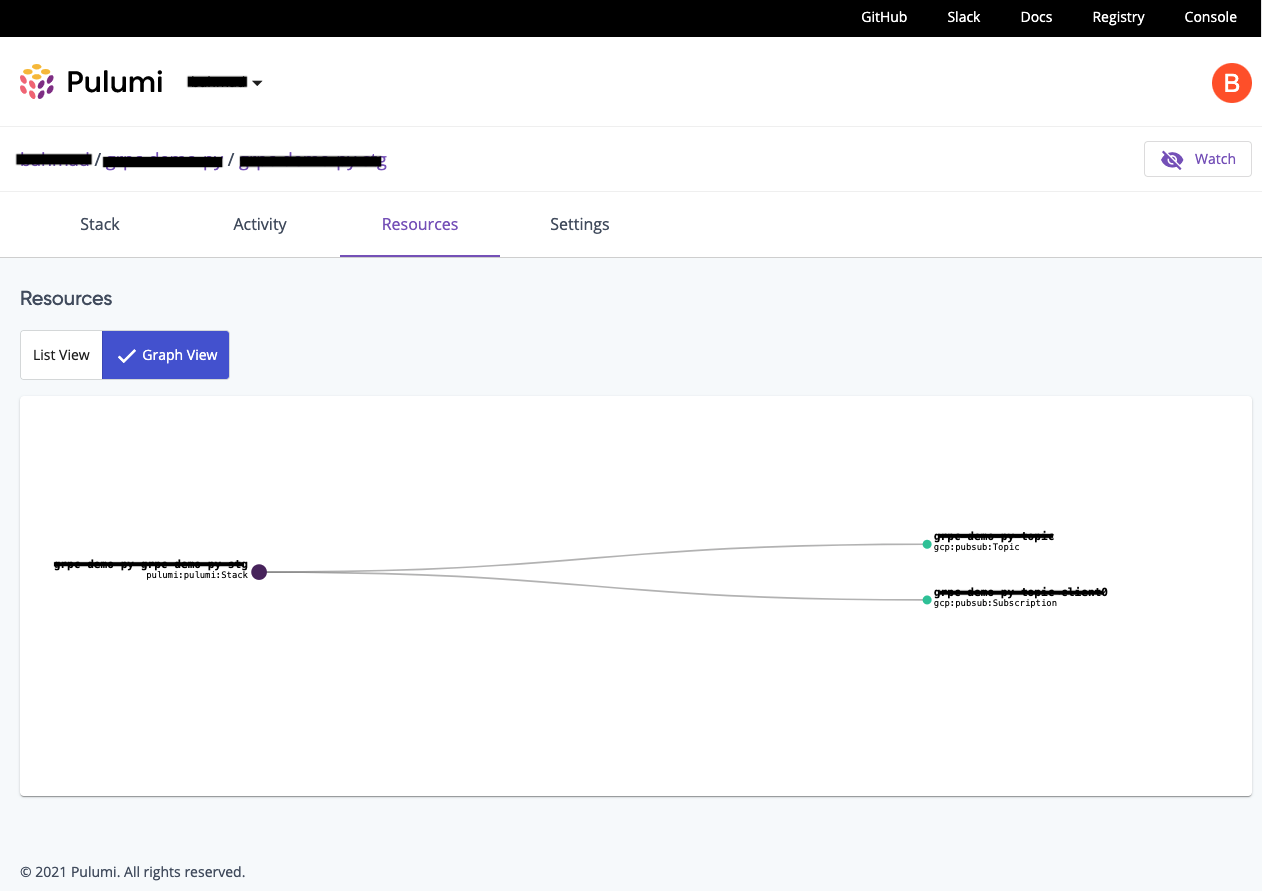Open the GitHub link in top bar
This screenshot has width=1262, height=891.
pos(884,17)
